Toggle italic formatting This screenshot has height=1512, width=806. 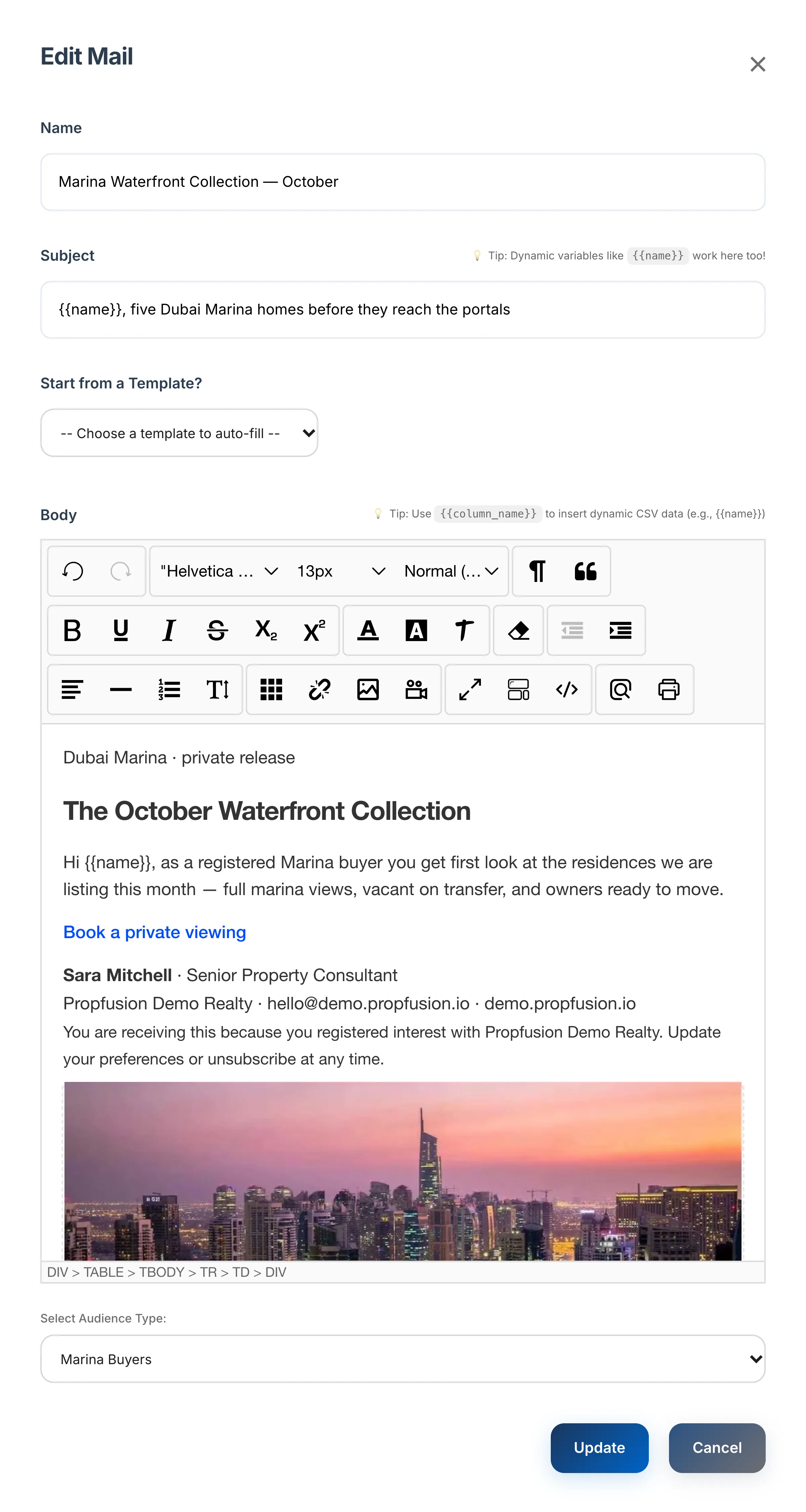click(x=169, y=630)
